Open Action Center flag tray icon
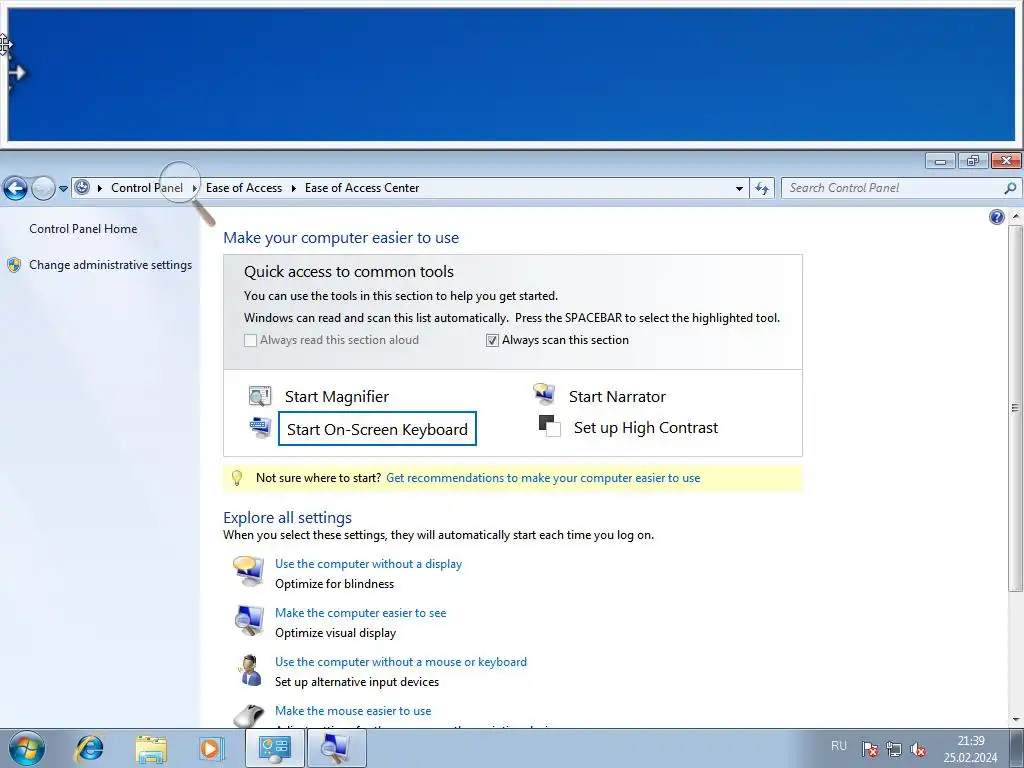Viewport: 1024px width, 768px height. point(869,749)
